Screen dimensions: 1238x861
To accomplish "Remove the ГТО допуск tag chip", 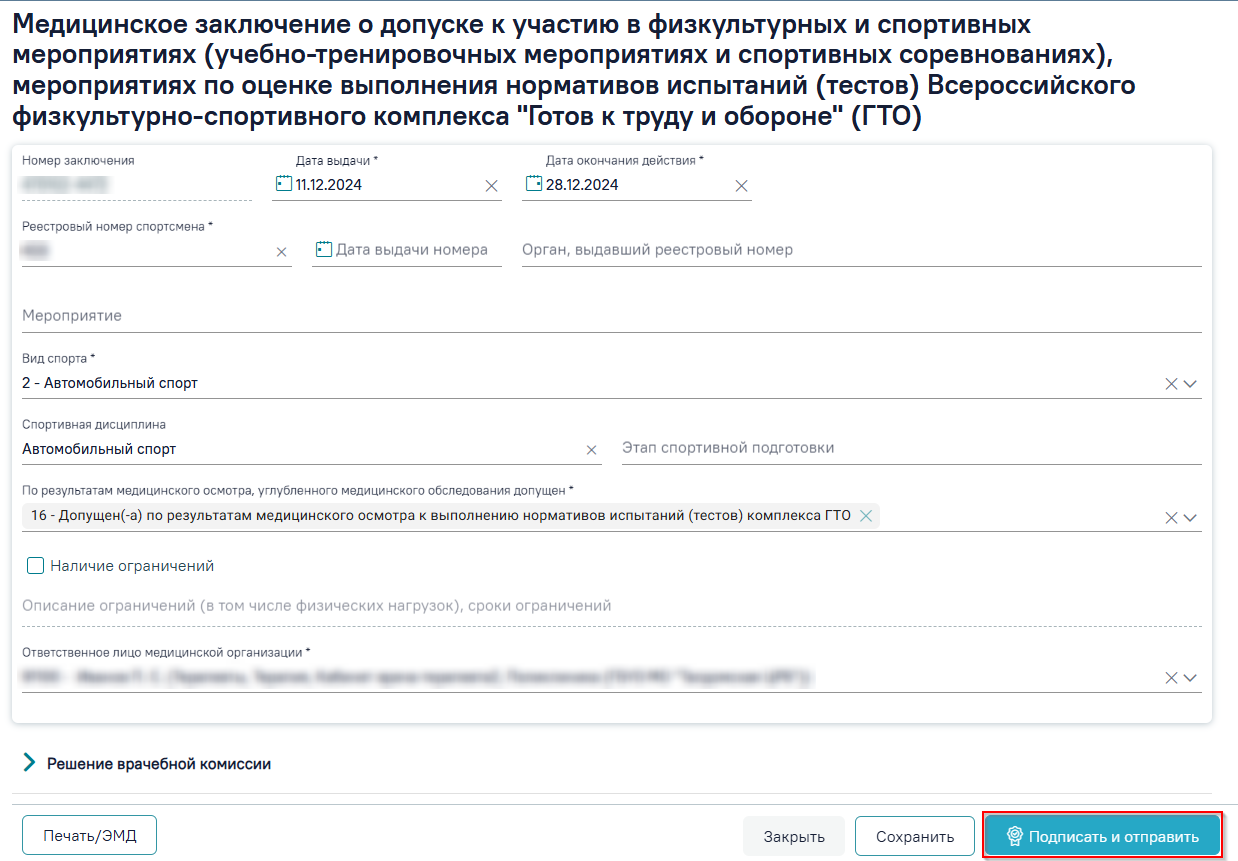I will (x=866, y=515).
